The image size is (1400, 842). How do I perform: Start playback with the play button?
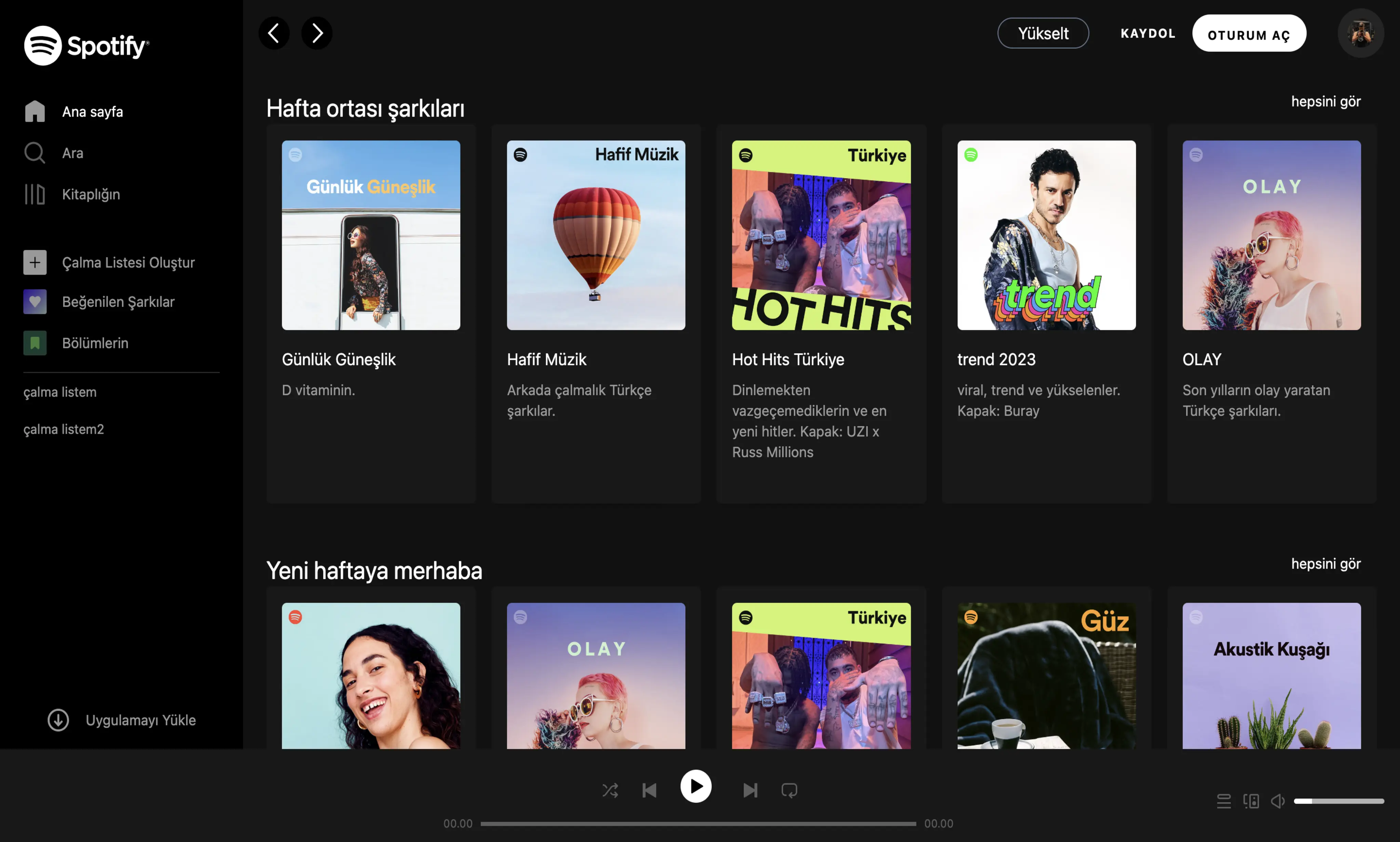[x=696, y=786]
